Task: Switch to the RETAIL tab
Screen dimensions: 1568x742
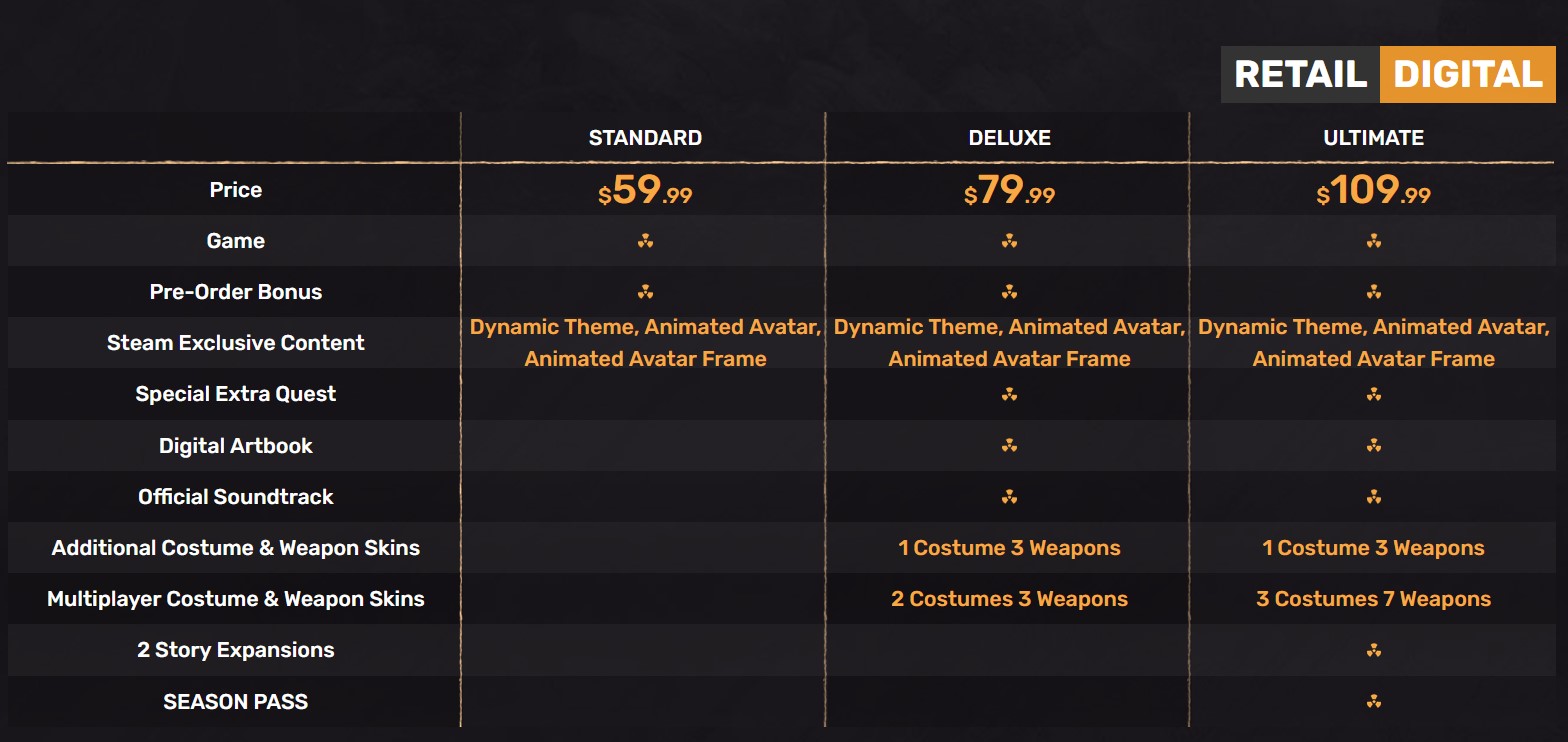Action: 1300,75
